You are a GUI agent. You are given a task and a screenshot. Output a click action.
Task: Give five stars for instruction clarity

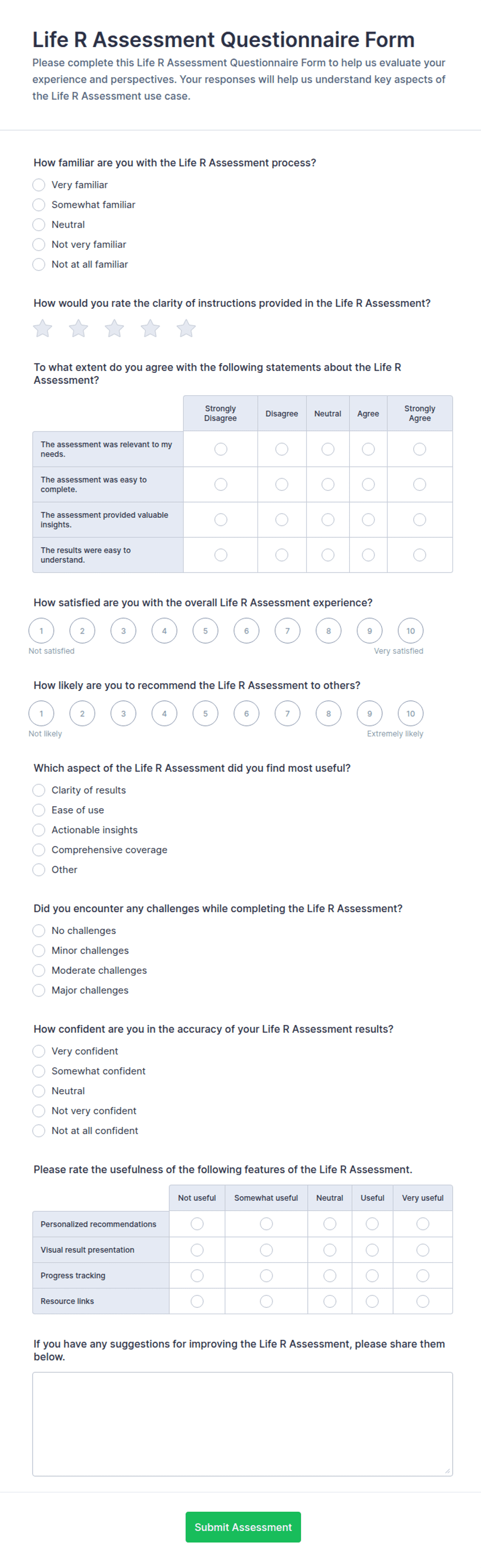186,329
